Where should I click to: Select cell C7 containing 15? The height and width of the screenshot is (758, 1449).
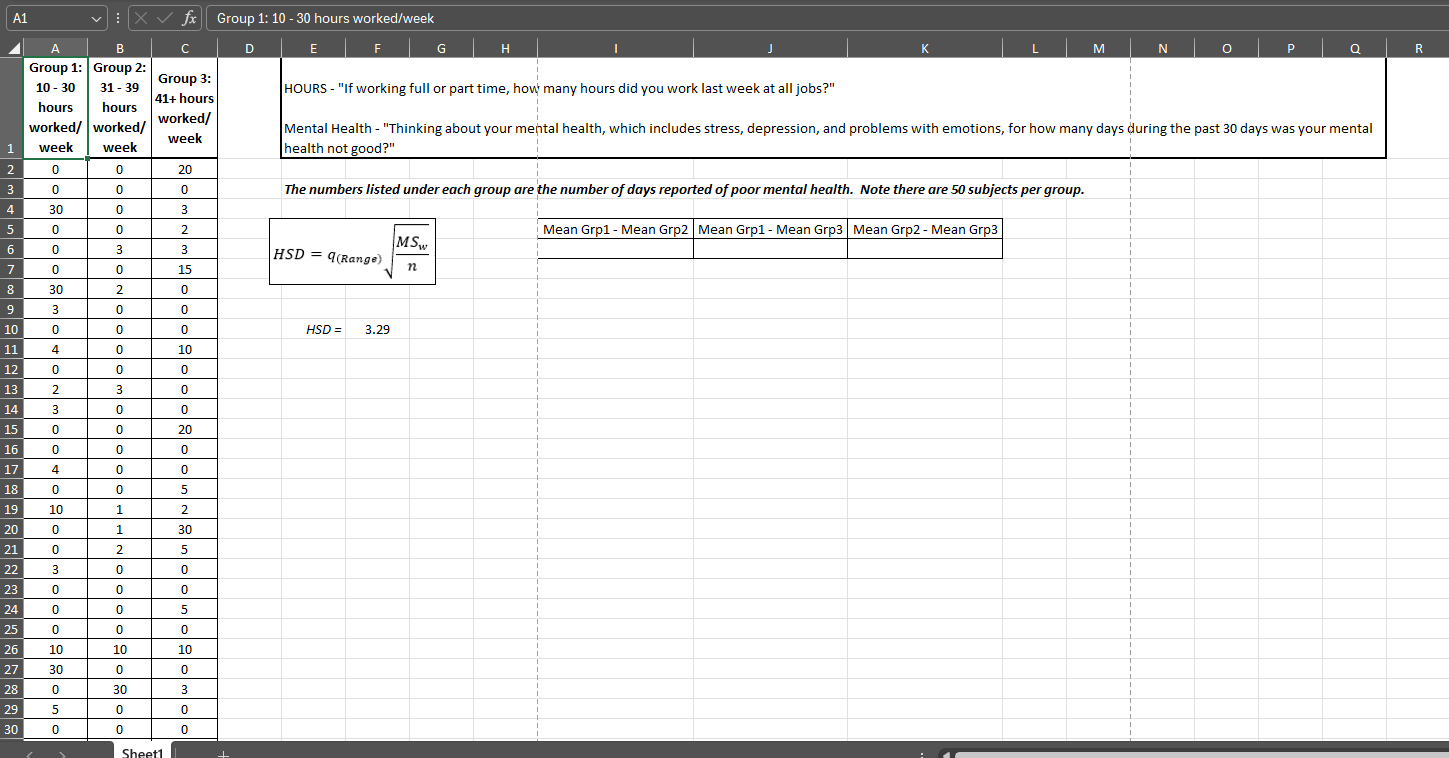[184, 269]
